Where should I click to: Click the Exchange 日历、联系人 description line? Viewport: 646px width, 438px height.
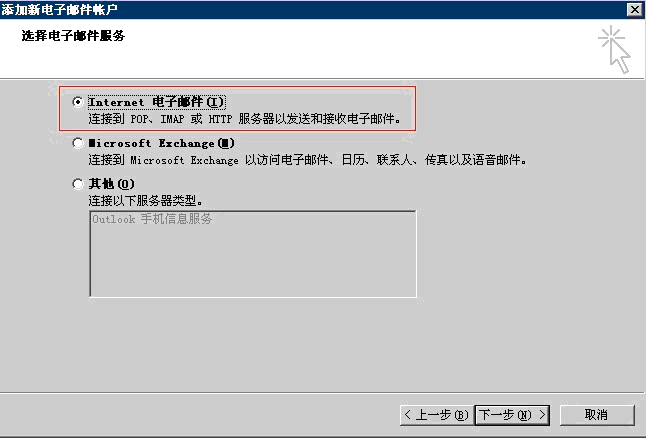pos(307,159)
